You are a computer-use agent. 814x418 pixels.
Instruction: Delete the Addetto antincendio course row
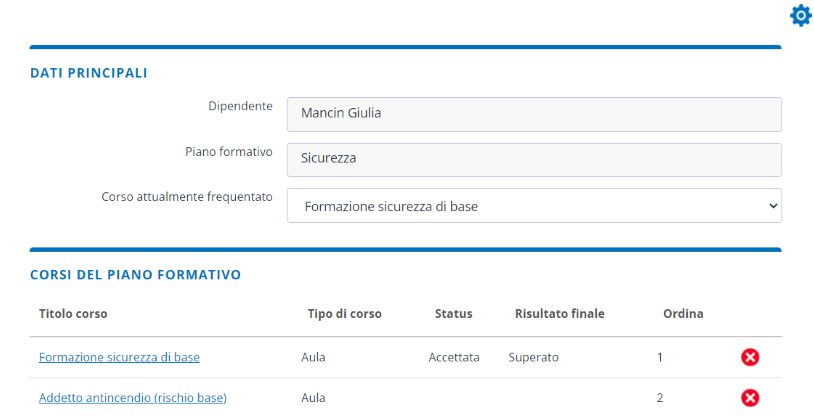coord(750,398)
